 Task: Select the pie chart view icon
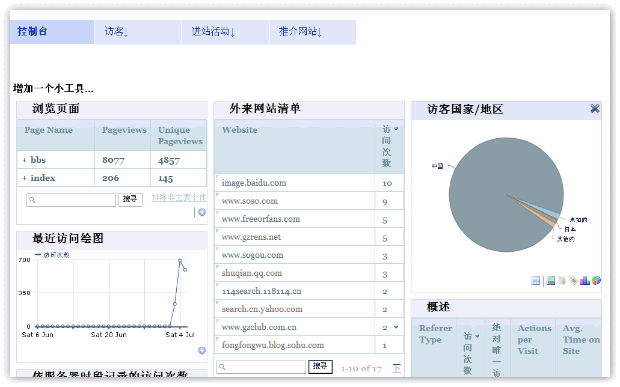tap(596, 281)
